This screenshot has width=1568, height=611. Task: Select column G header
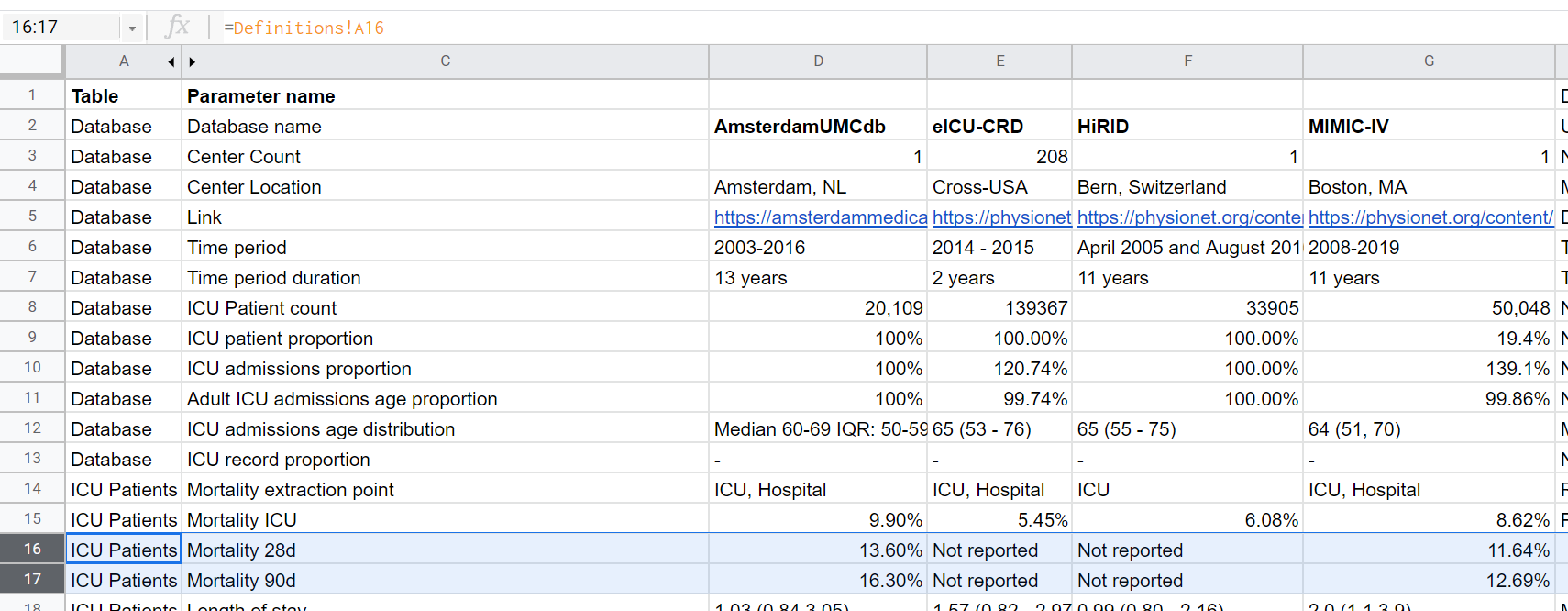point(1429,61)
